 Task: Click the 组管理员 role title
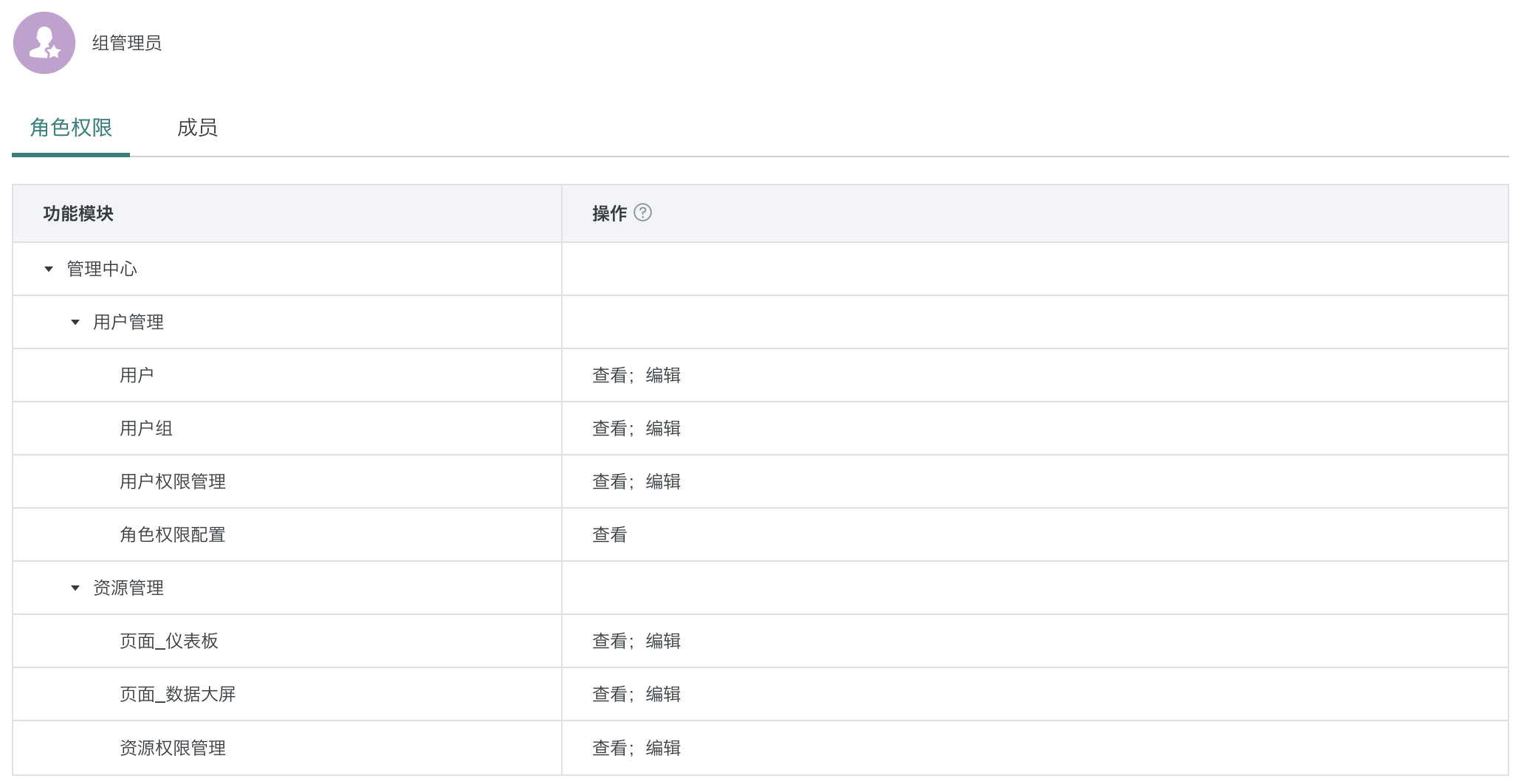(x=127, y=44)
